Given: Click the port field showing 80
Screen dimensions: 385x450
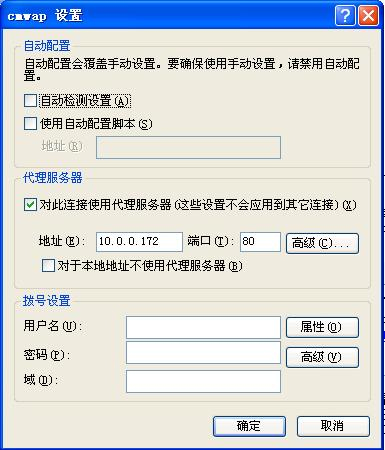Looking at the screenshot, I should pyautogui.click(x=260, y=242).
